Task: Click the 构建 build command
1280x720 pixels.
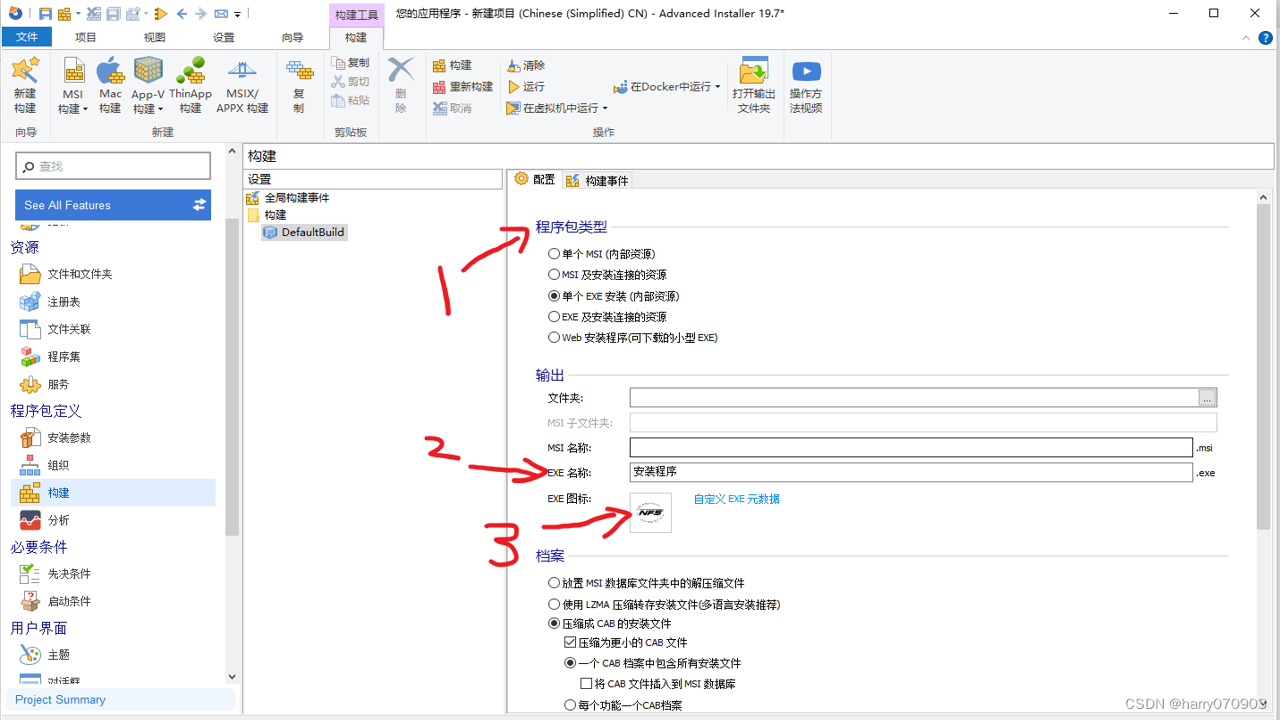Action: 452,65
